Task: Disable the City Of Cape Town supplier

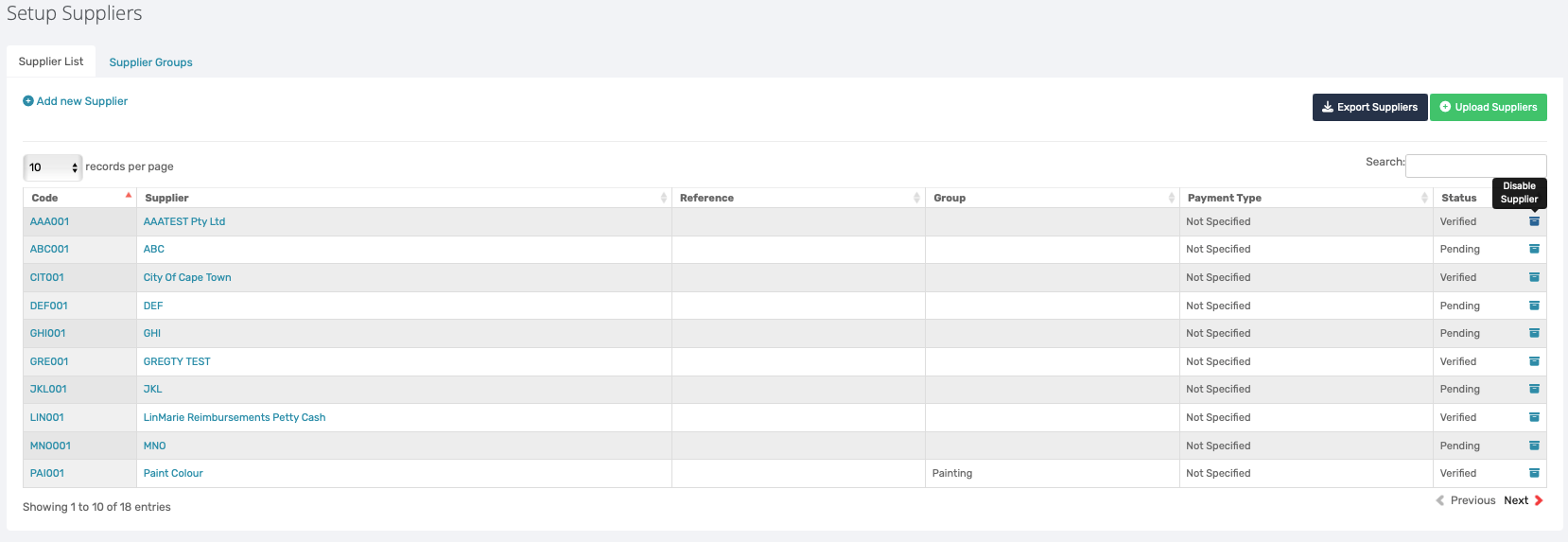Action: (1534, 277)
